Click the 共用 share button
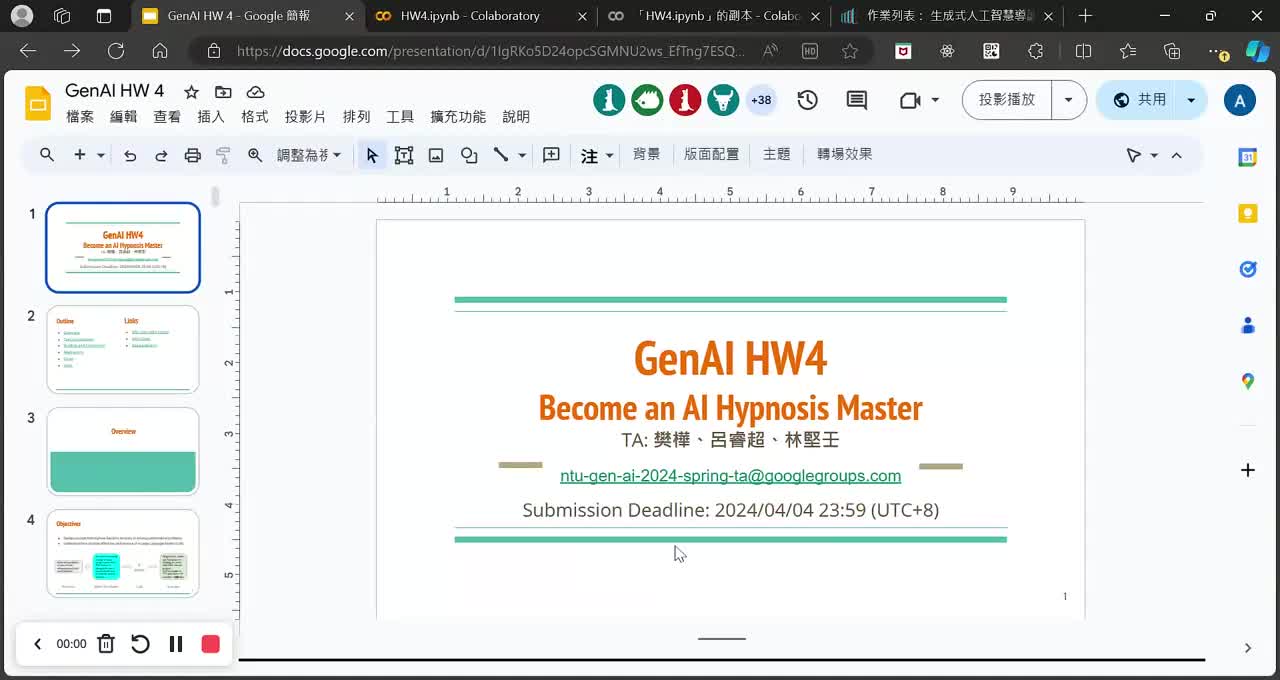 1139,100
